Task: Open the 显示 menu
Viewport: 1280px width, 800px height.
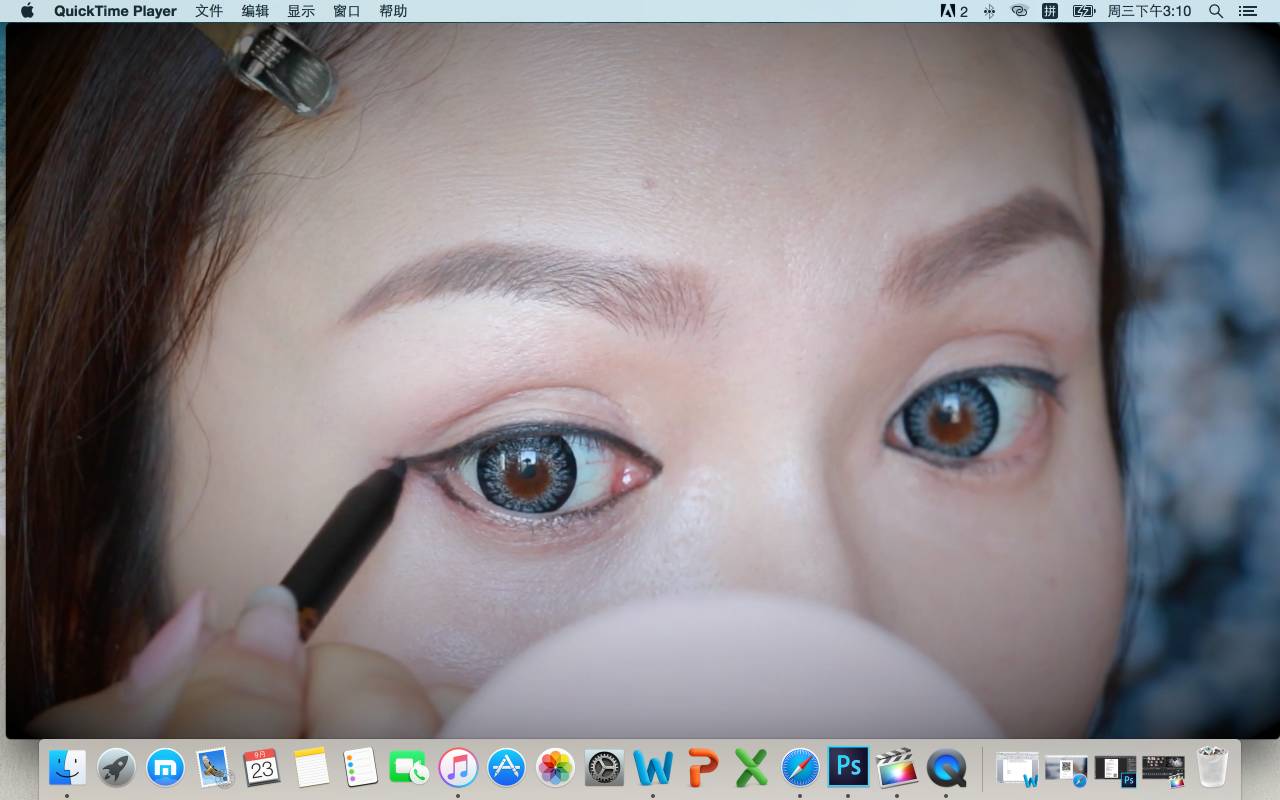Action: (x=301, y=11)
